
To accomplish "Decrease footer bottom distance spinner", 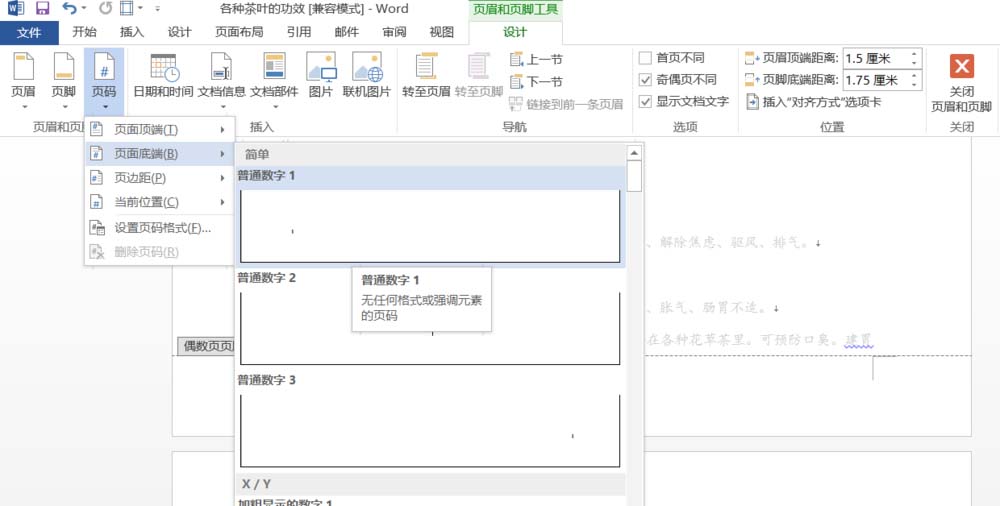I will pyautogui.click(x=915, y=85).
